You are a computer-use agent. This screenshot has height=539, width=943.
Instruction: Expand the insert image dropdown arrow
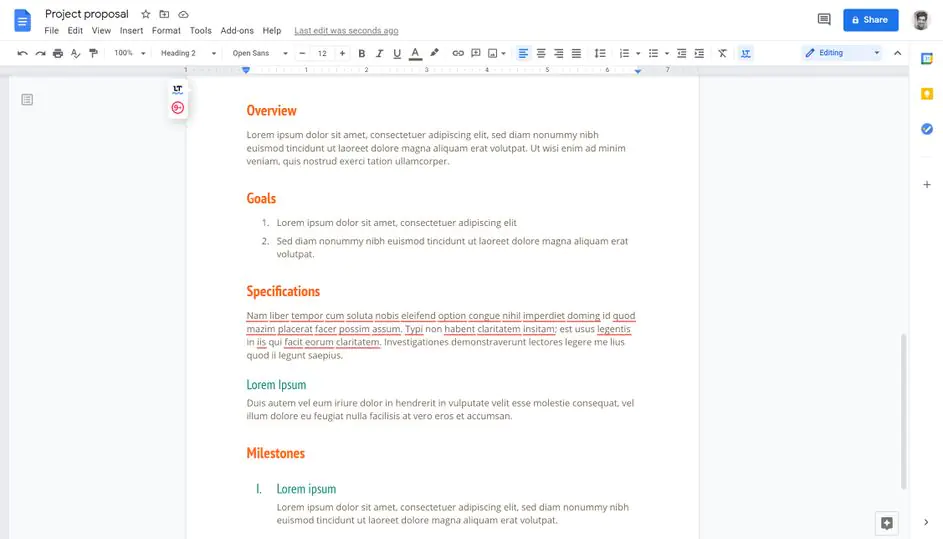tap(503, 54)
